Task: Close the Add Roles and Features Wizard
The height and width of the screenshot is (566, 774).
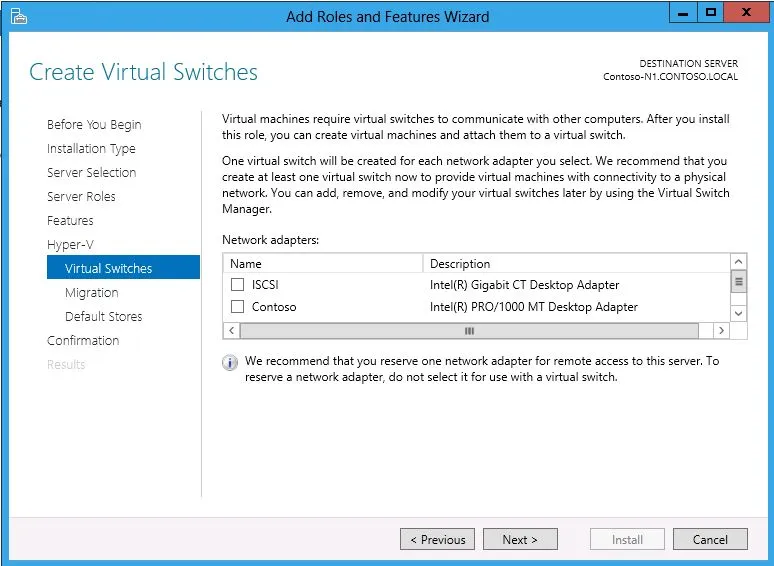Action: pos(746,13)
